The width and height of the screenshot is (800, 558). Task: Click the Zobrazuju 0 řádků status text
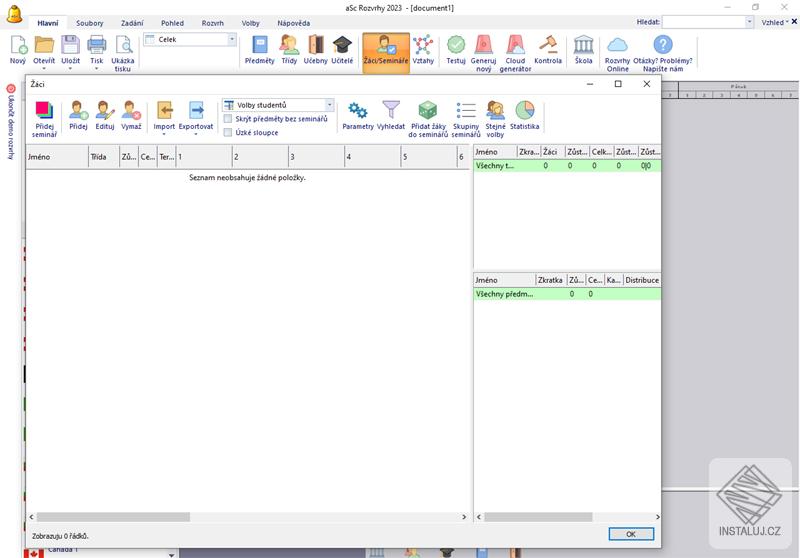pyautogui.click(x=60, y=536)
